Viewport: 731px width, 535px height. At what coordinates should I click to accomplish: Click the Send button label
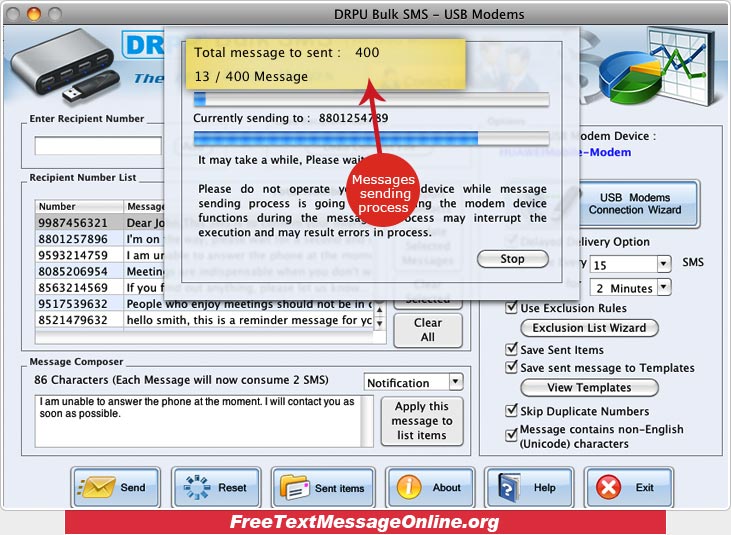(x=133, y=487)
